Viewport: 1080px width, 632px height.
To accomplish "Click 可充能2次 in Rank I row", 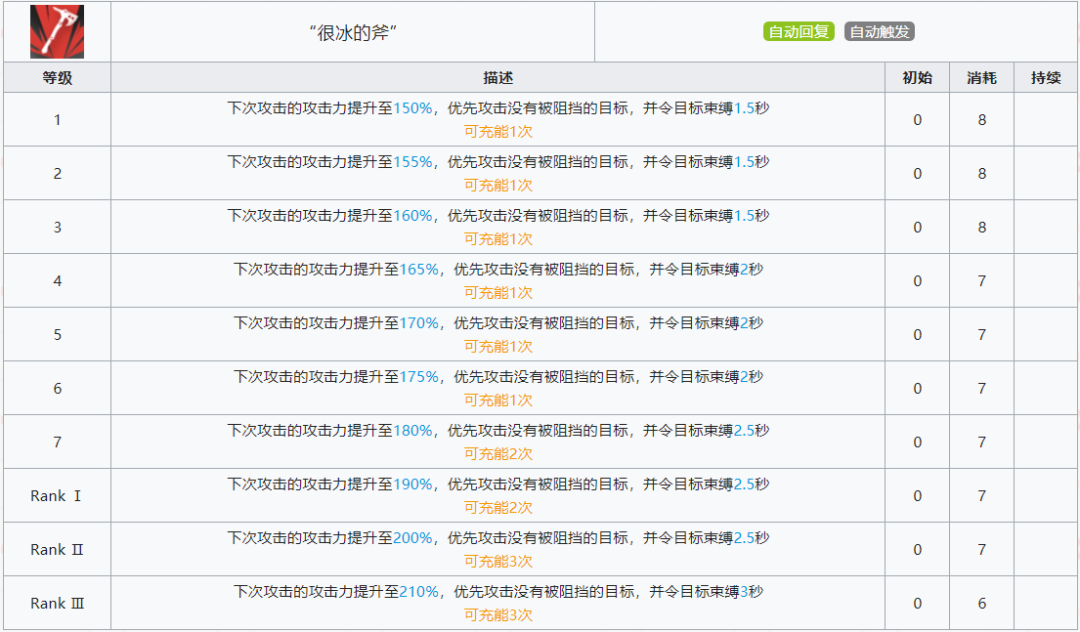I will click(x=498, y=507).
